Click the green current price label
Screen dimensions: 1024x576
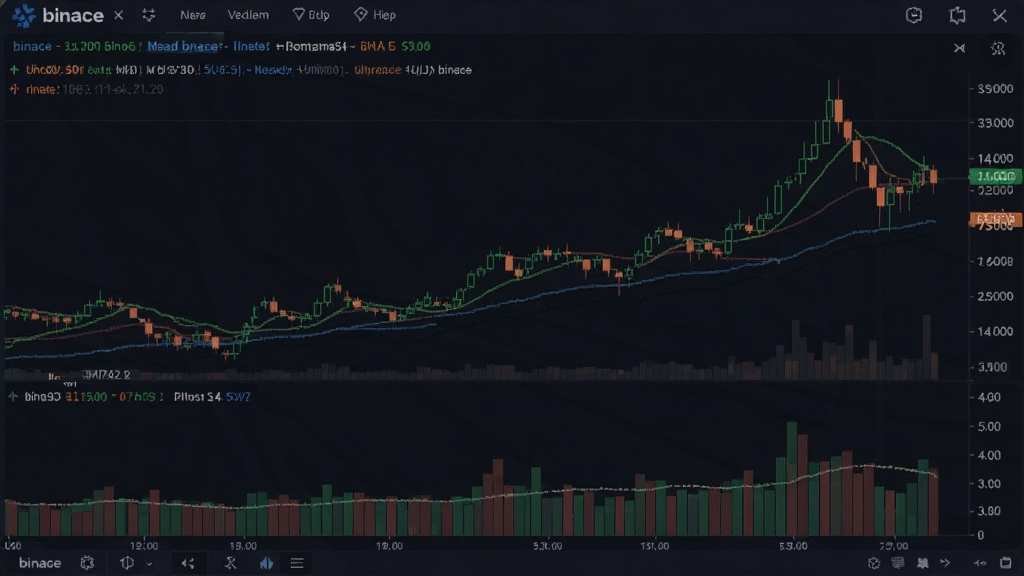pyautogui.click(x=995, y=176)
